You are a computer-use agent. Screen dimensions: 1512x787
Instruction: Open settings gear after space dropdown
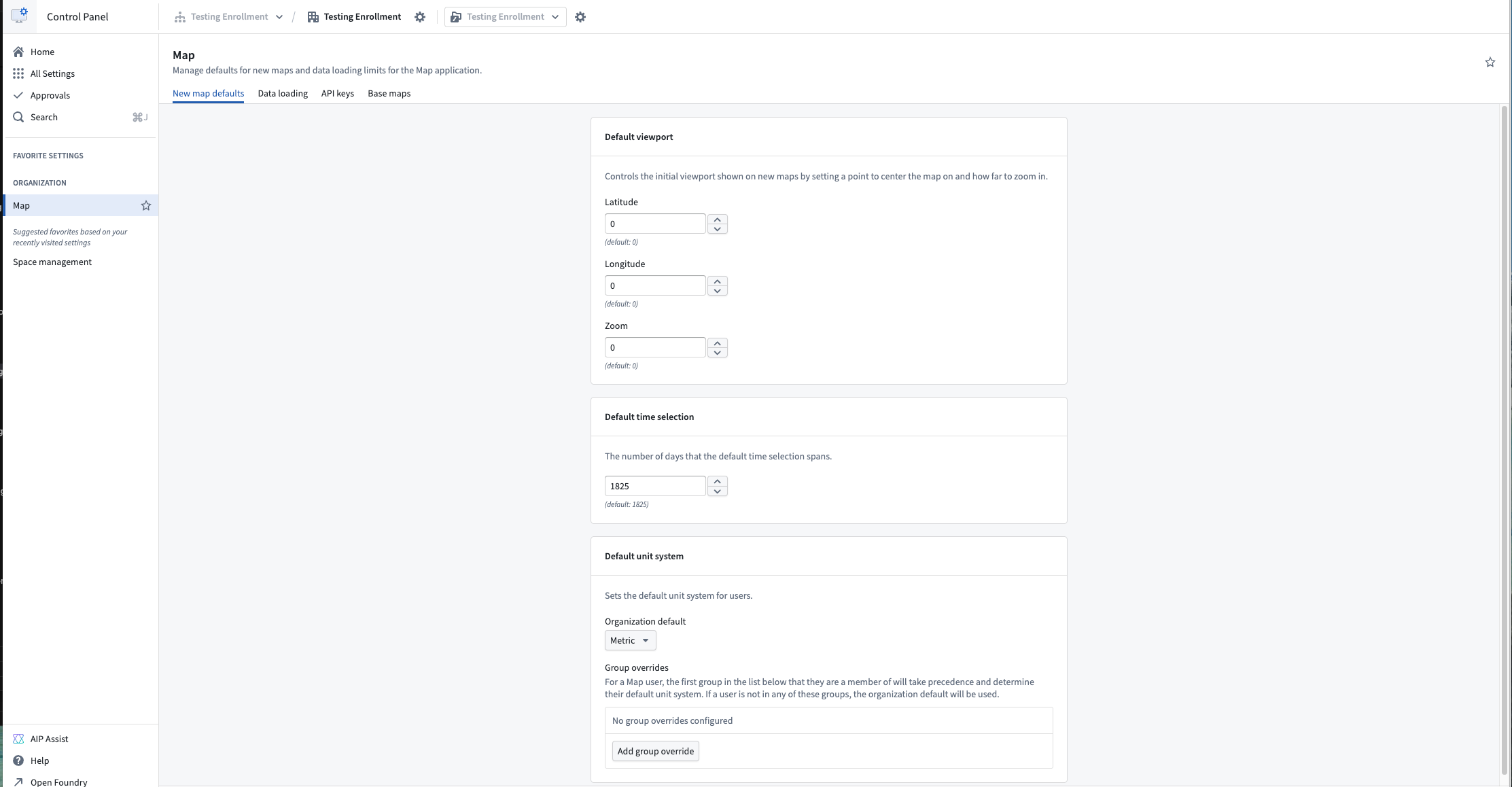pos(580,17)
